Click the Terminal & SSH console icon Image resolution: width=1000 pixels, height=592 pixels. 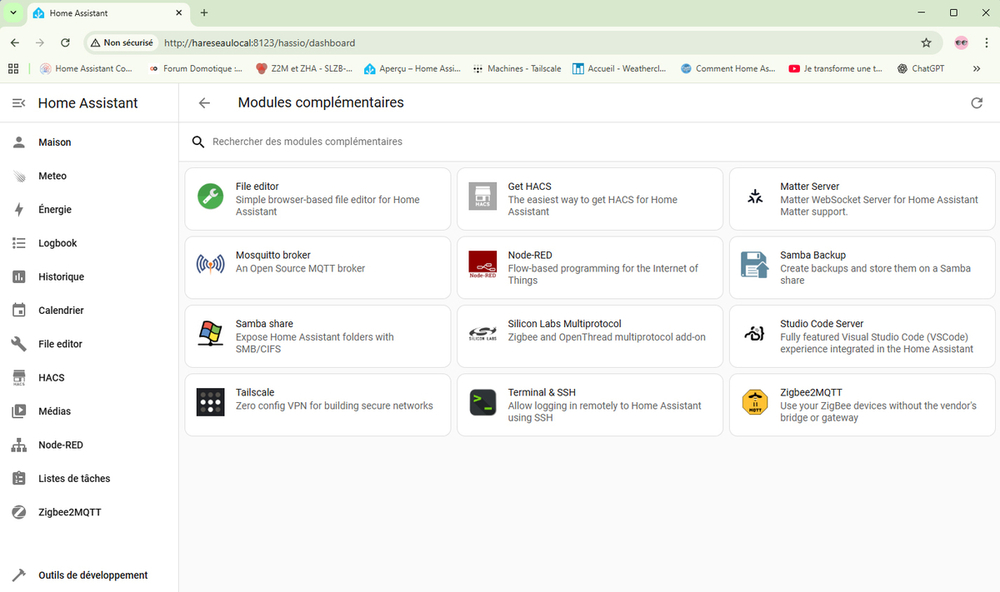pos(483,402)
